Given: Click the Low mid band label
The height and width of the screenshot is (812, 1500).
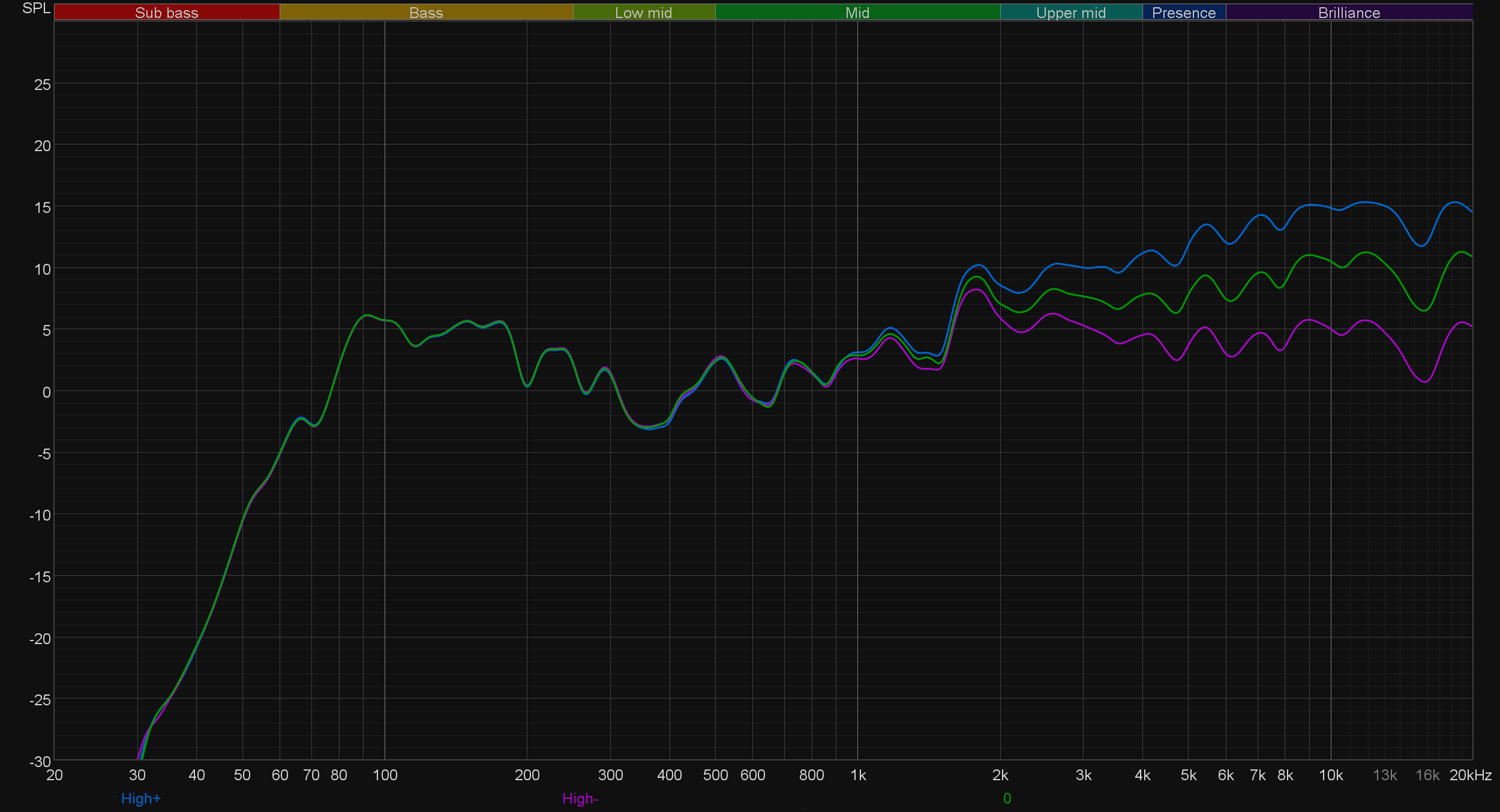Looking at the screenshot, I should [x=643, y=13].
